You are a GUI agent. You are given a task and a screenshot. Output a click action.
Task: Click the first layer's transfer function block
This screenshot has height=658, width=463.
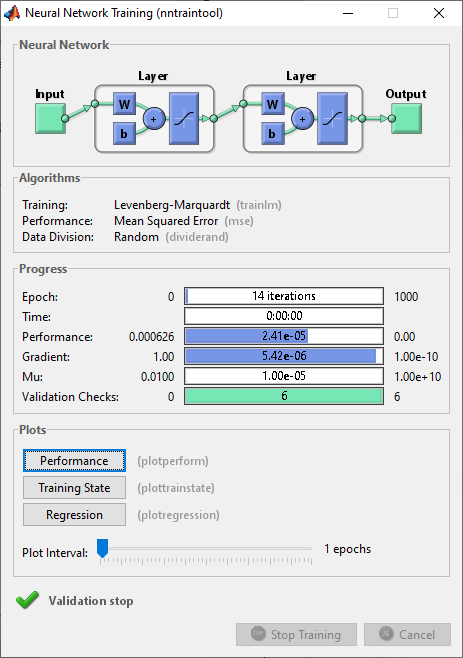[x=184, y=119]
